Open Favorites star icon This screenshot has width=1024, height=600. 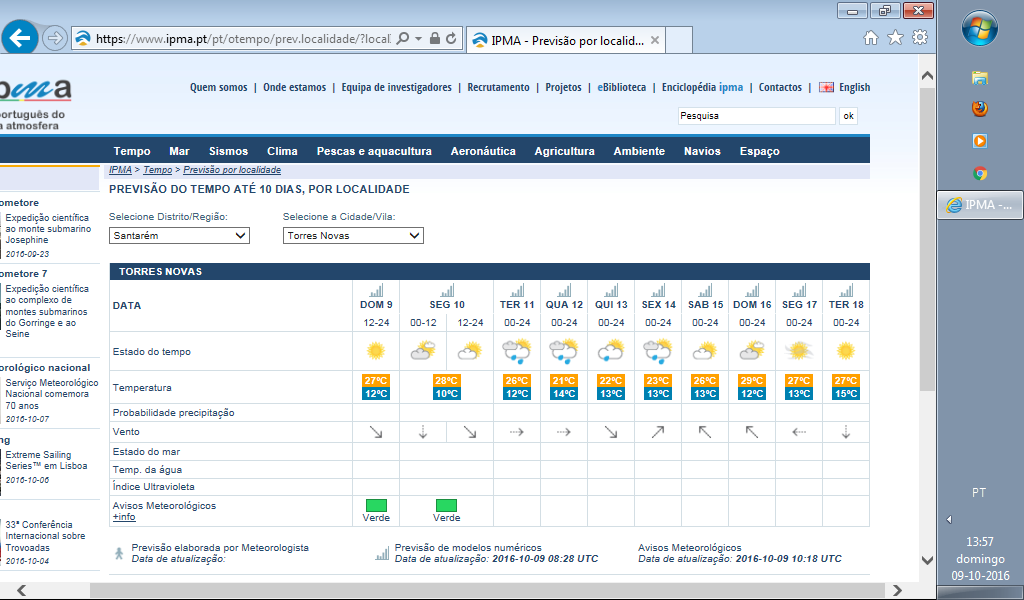[x=895, y=38]
